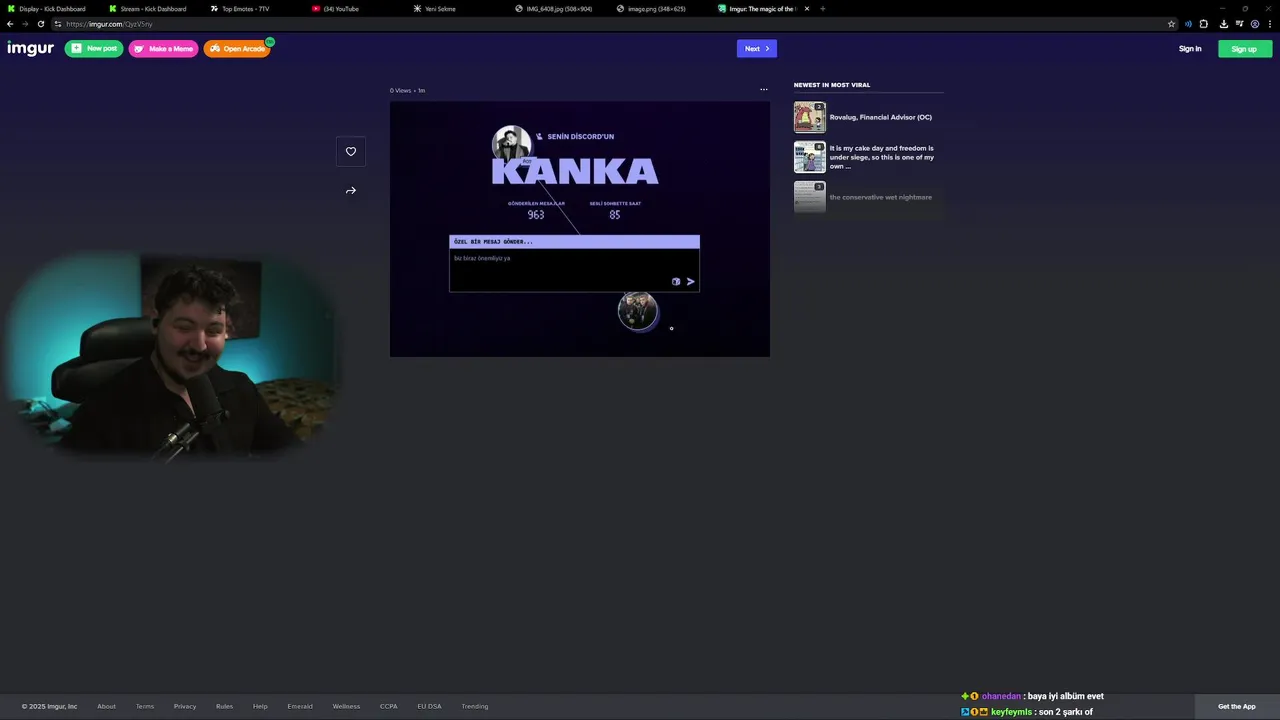The image size is (1280, 720).
Task: Switch to Stream - Kick Dashboard tab
Action: tap(151, 9)
